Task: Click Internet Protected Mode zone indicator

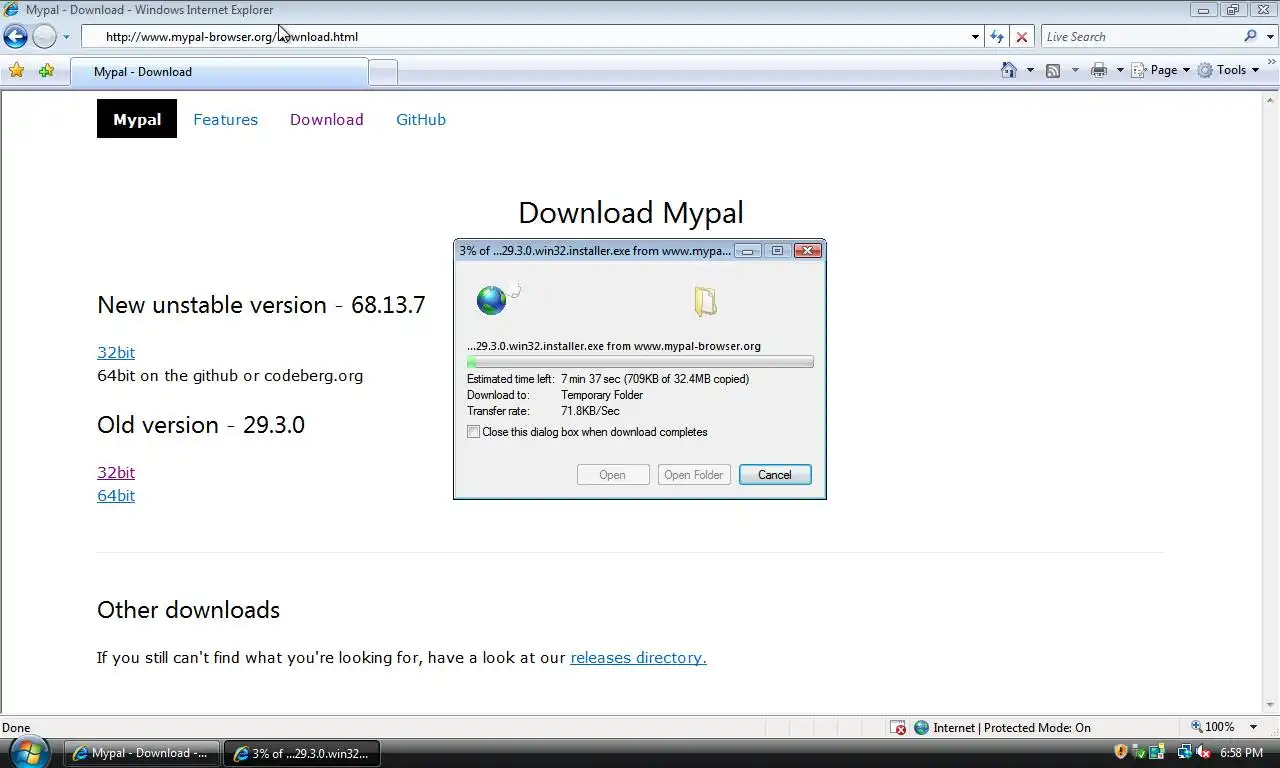Action: click(1002, 728)
